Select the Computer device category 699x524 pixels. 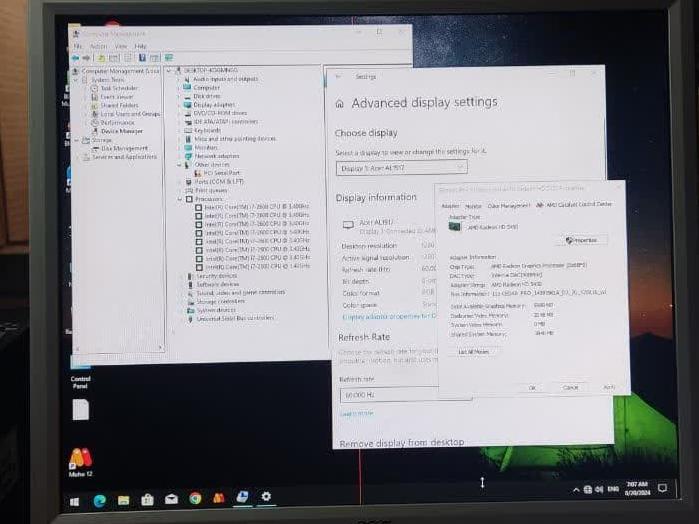pos(206,88)
